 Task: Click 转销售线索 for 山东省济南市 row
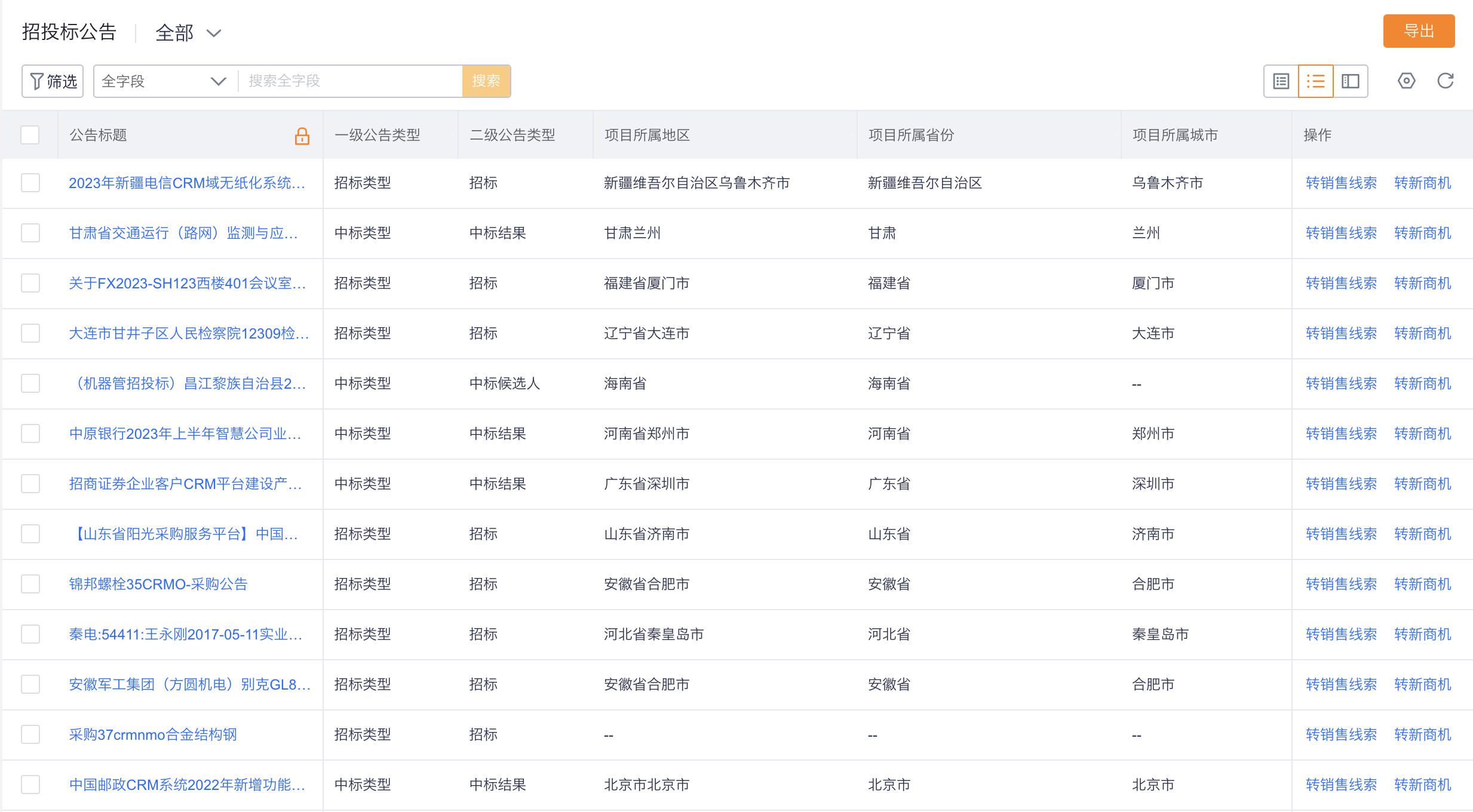tap(1341, 534)
